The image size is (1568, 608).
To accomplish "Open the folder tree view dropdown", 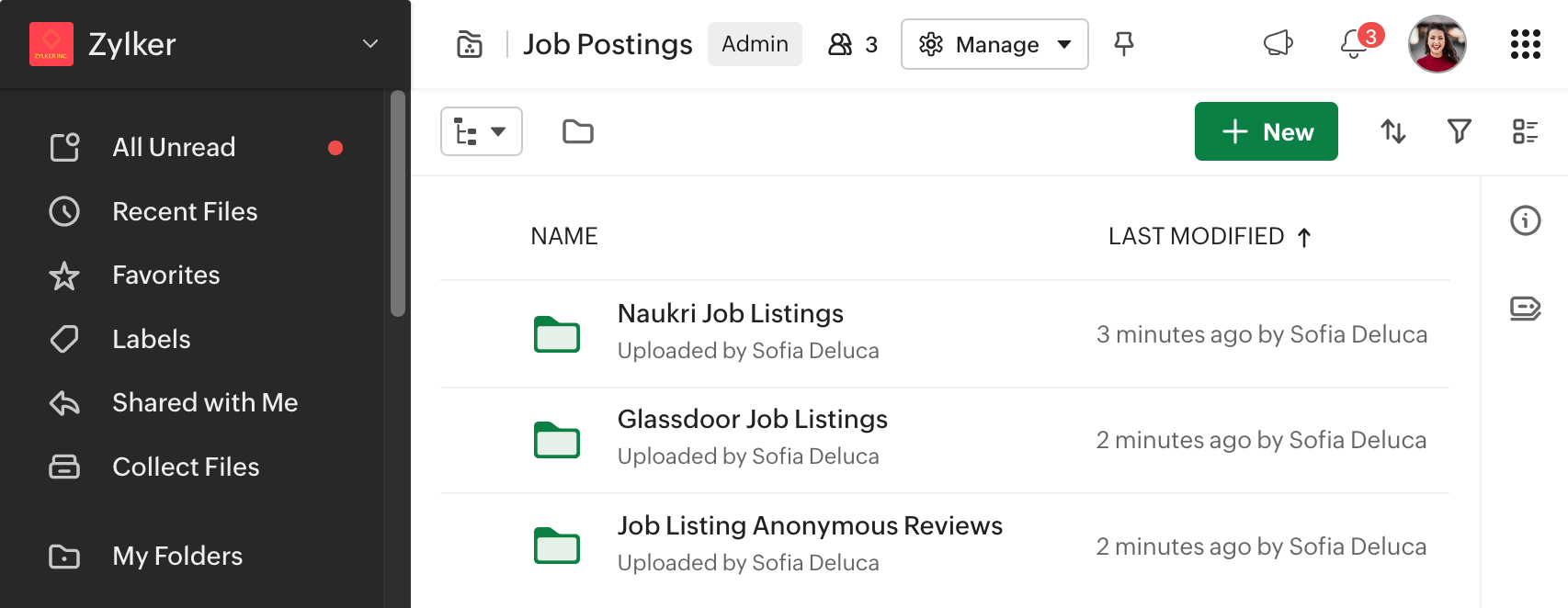I will (x=482, y=131).
